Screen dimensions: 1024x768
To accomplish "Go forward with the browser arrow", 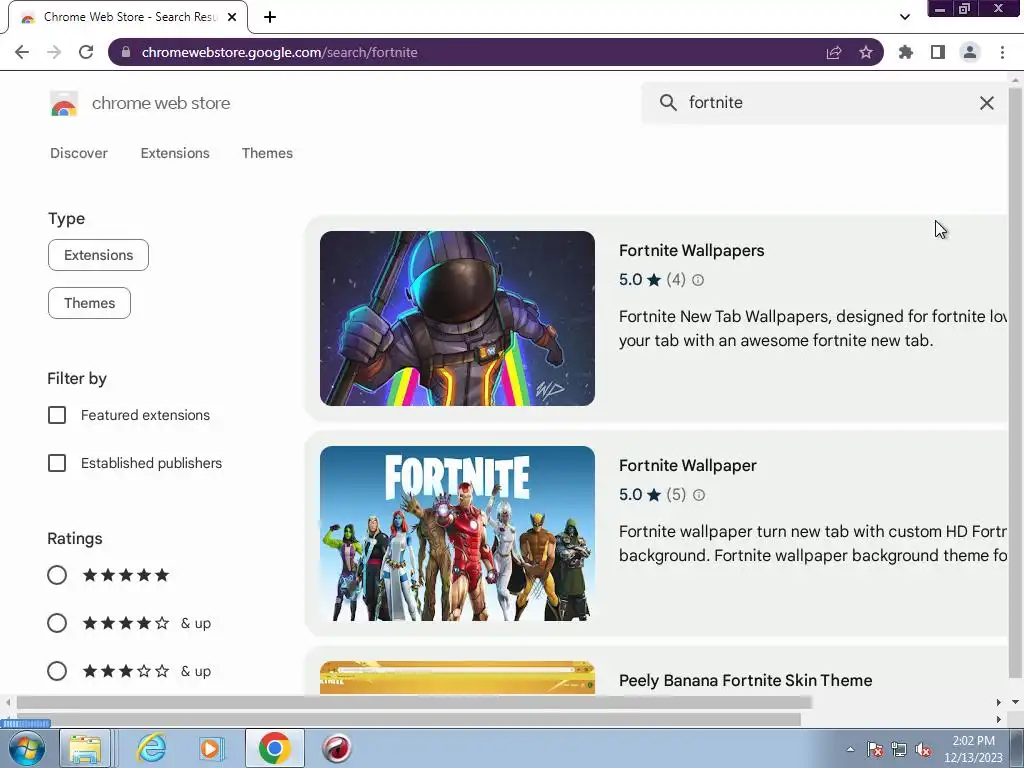I will (54, 52).
